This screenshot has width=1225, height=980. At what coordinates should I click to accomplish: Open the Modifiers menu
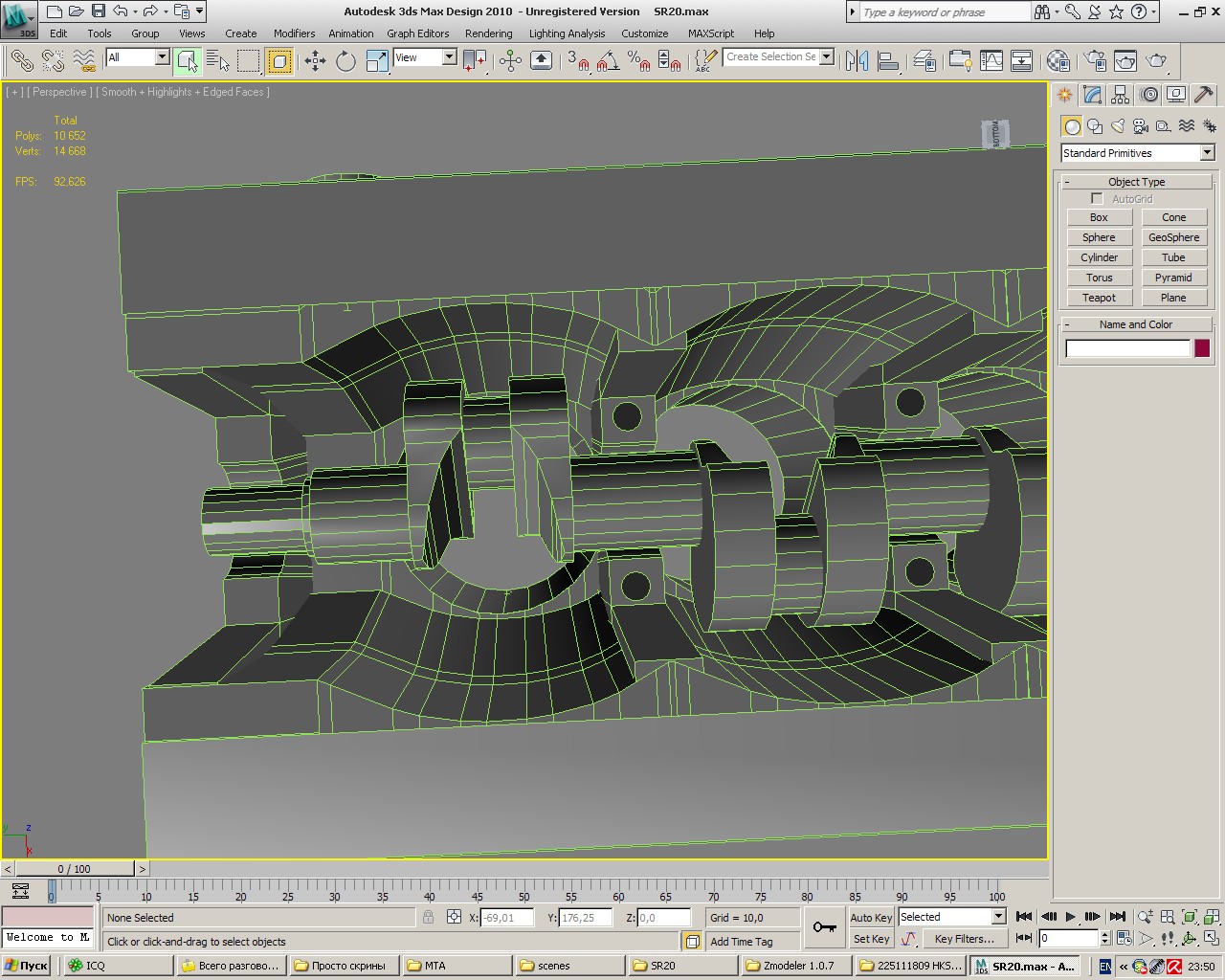[x=294, y=33]
